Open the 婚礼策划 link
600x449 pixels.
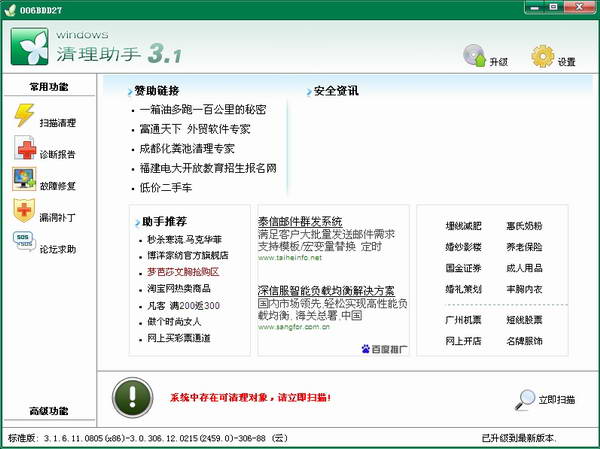click(x=463, y=289)
